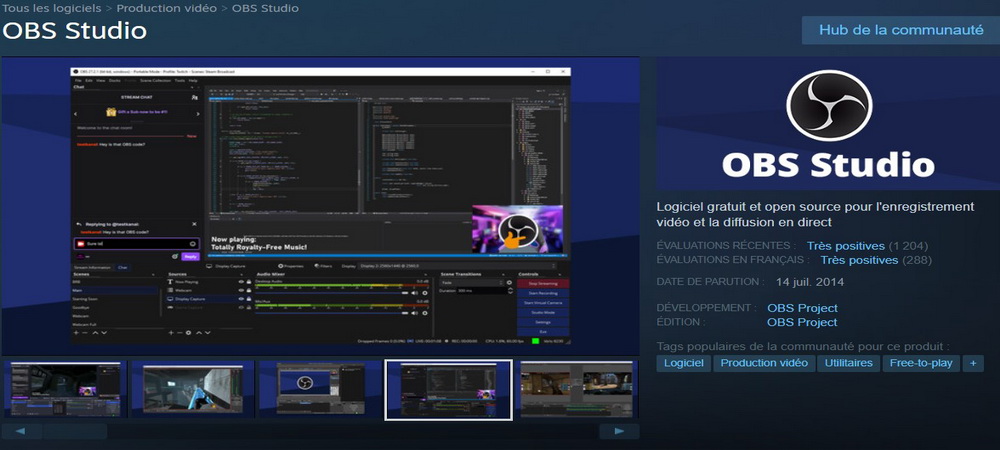Open the 'Production vidéo' community tag

tap(764, 363)
